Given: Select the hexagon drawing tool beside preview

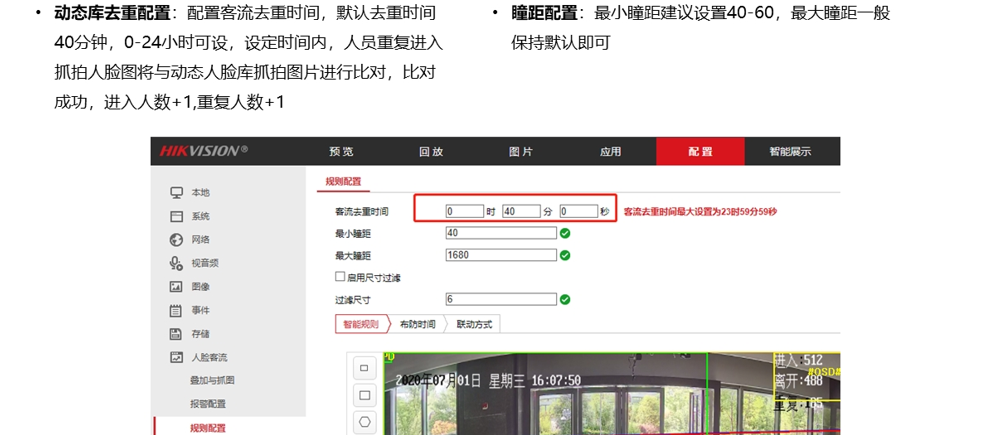Looking at the screenshot, I should pyautogui.click(x=364, y=422).
